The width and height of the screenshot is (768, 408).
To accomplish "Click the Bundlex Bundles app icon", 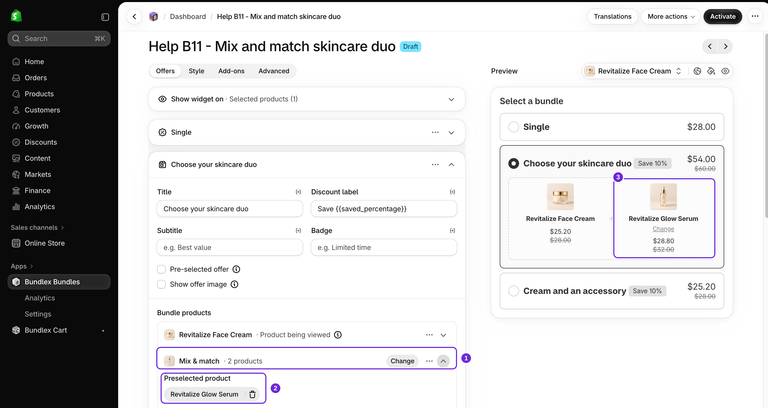I will click(x=16, y=282).
